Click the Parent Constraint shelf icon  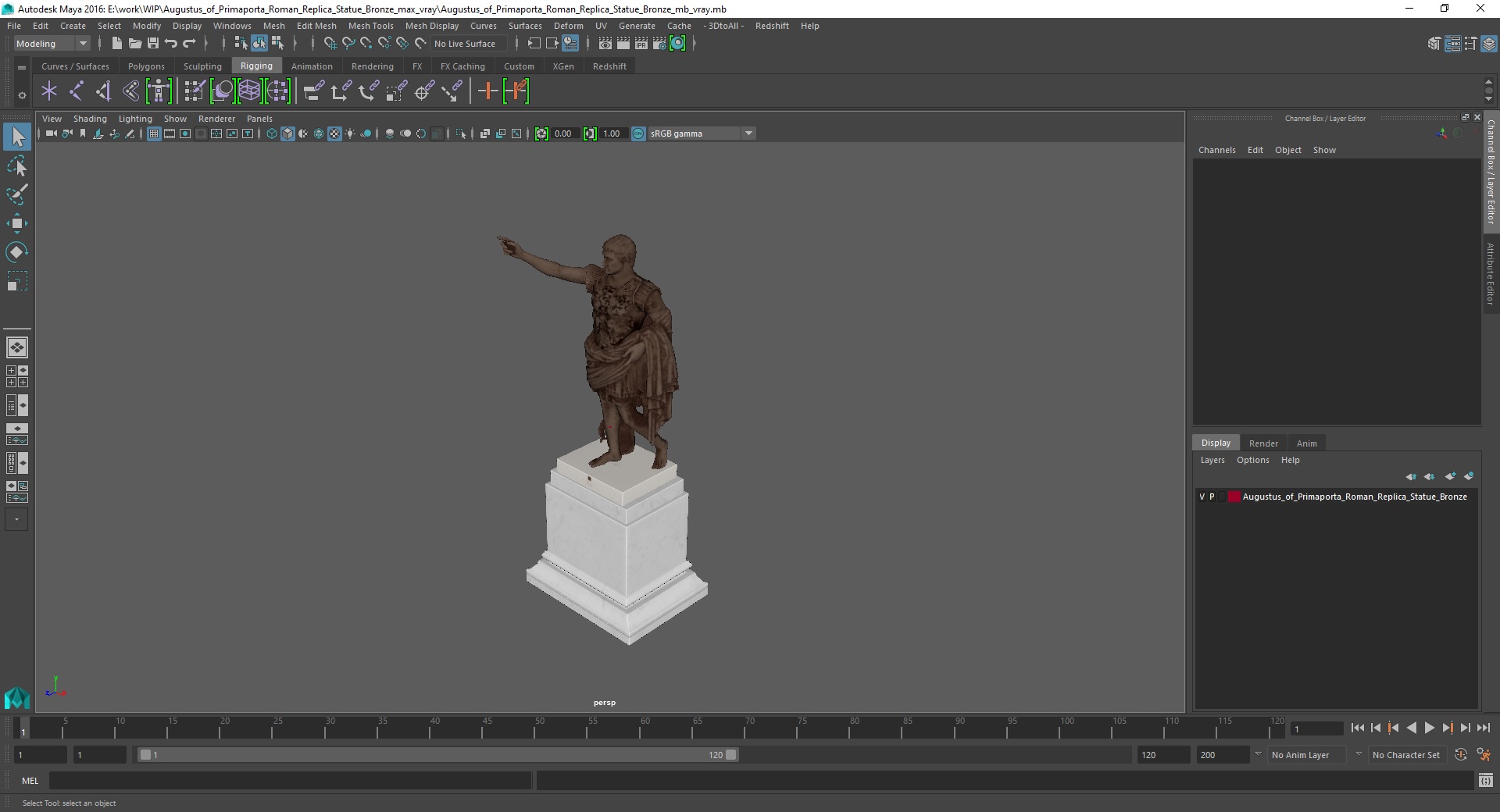pyautogui.click(x=313, y=91)
